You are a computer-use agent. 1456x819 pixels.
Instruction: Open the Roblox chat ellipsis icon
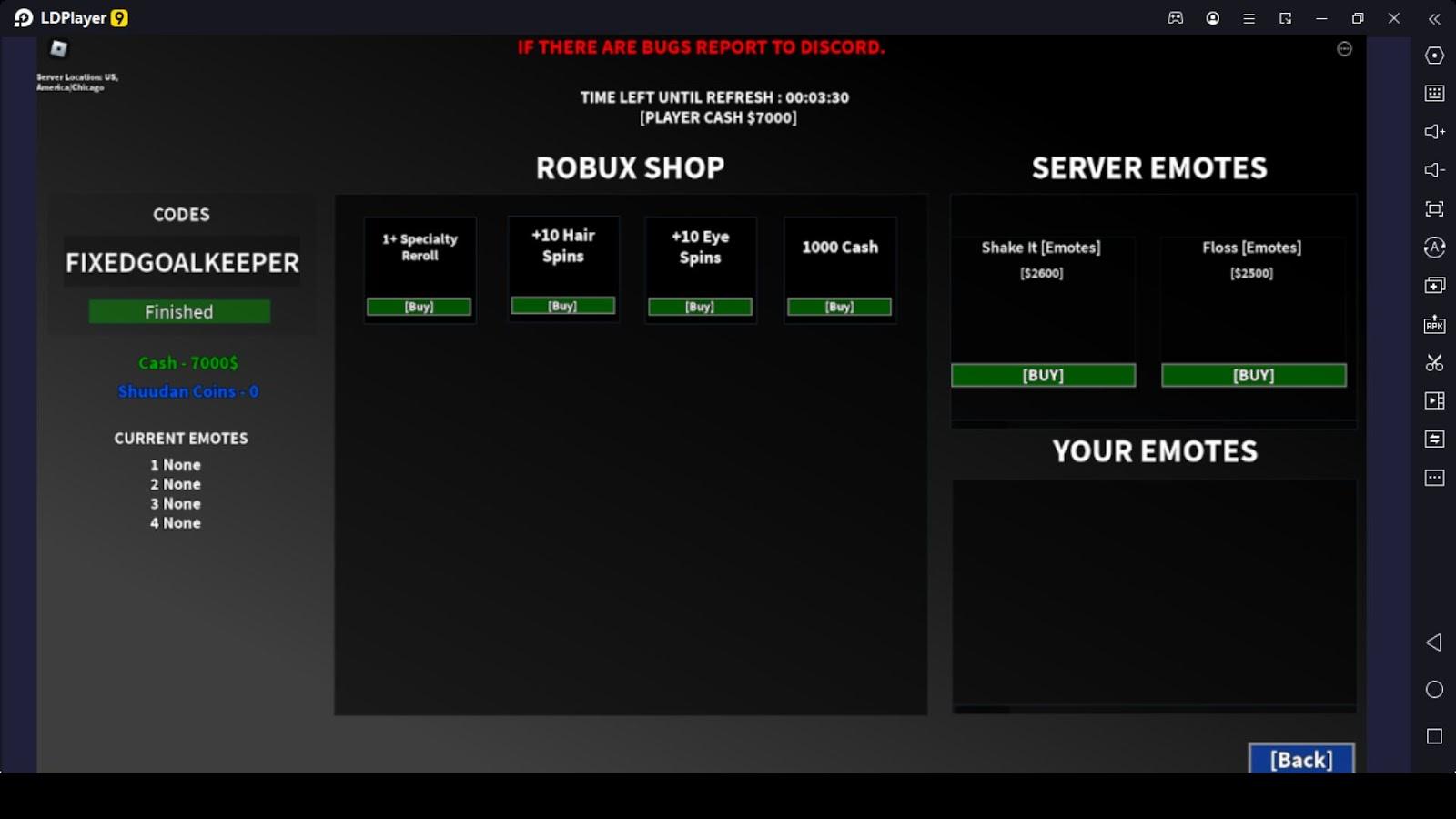(x=1344, y=49)
